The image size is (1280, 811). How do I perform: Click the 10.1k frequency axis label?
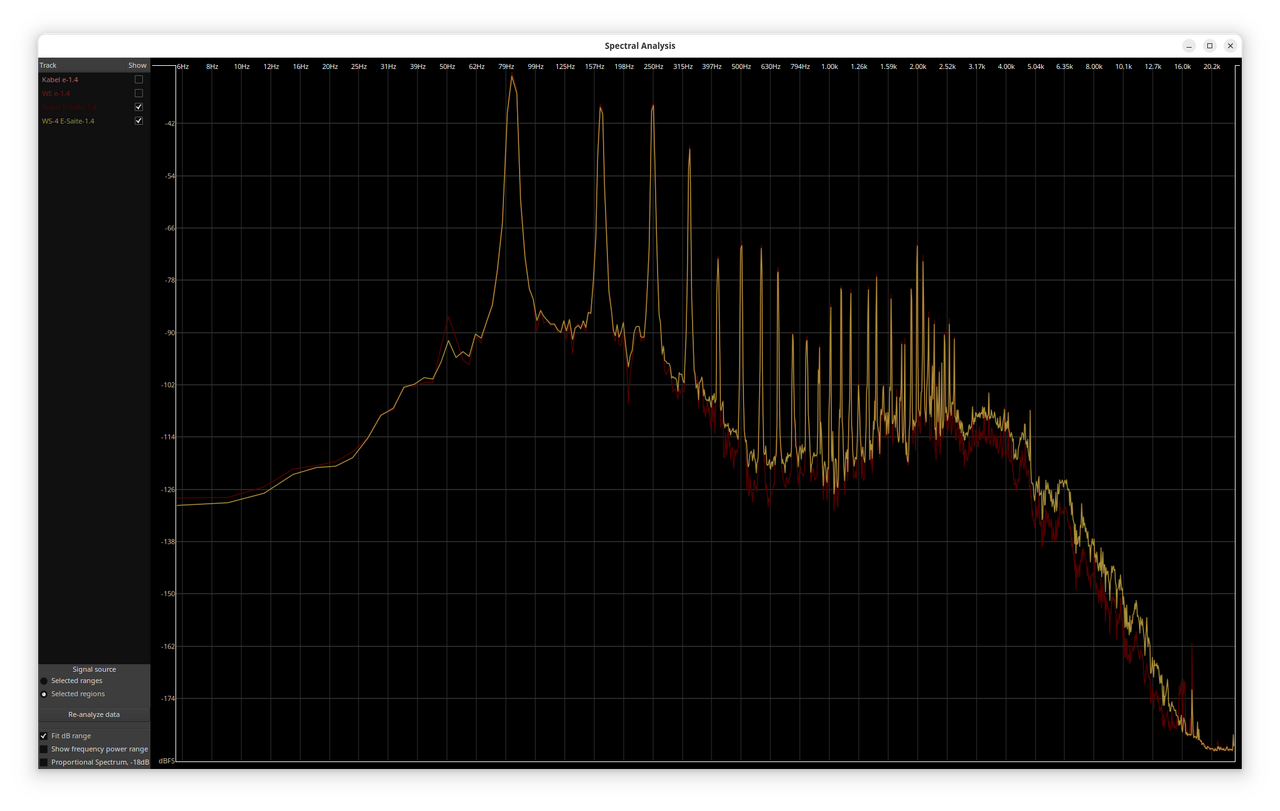1124,67
